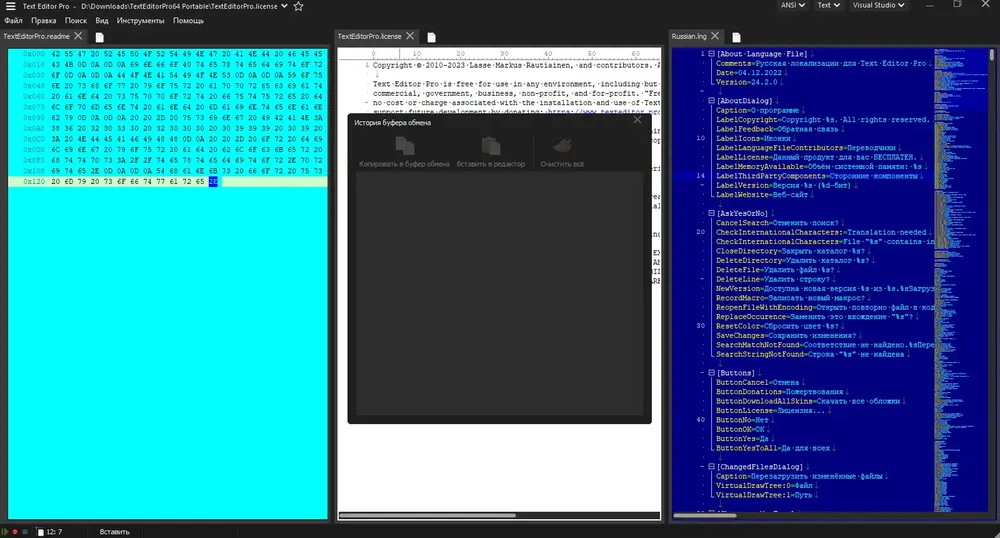
Task: Close the TextEditorPro.license tab
Action: [x=410, y=36]
